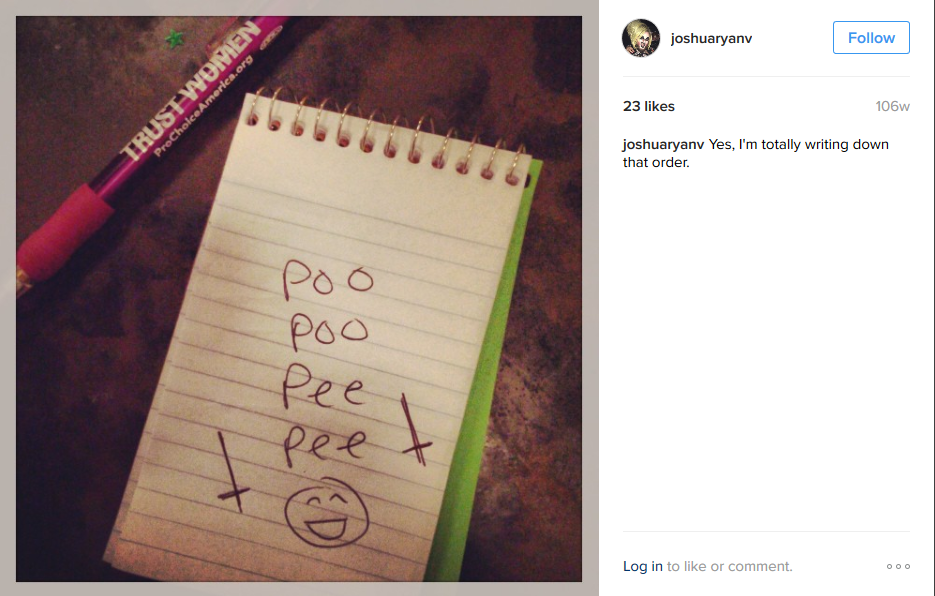Image resolution: width=935 pixels, height=596 pixels.
Task: Click joshuaryanv username in the caption
Action: [x=663, y=144]
